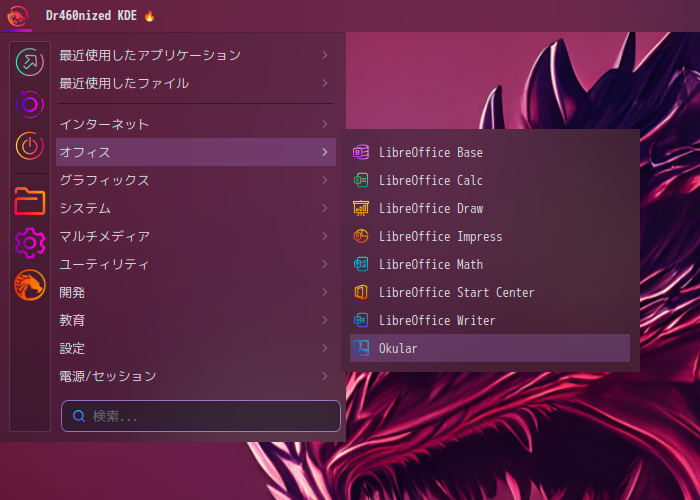Open the オフィス menu category
Viewport: 700px width, 500px height.
pyautogui.click(x=196, y=152)
